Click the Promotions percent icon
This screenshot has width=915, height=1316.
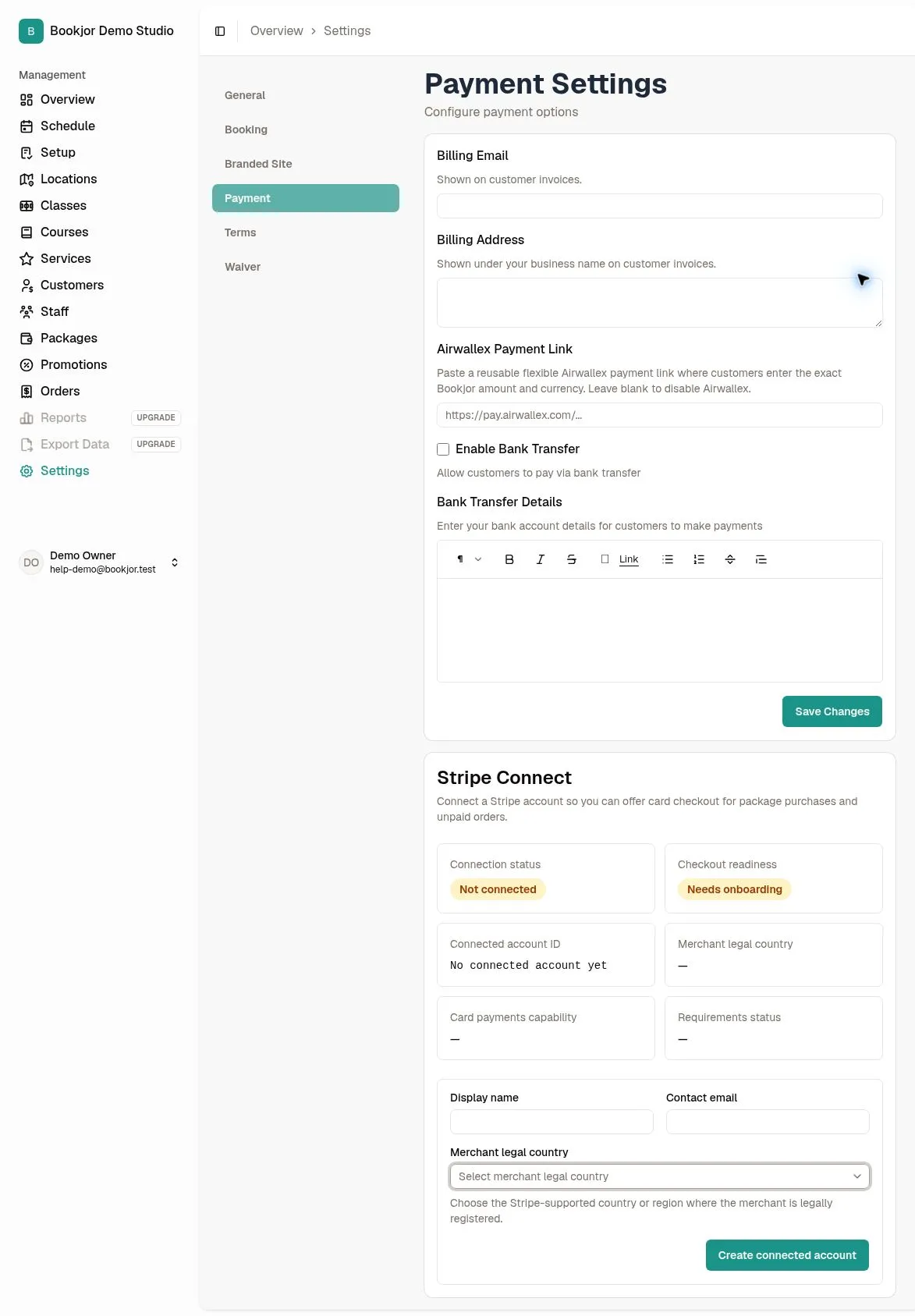pos(27,365)
